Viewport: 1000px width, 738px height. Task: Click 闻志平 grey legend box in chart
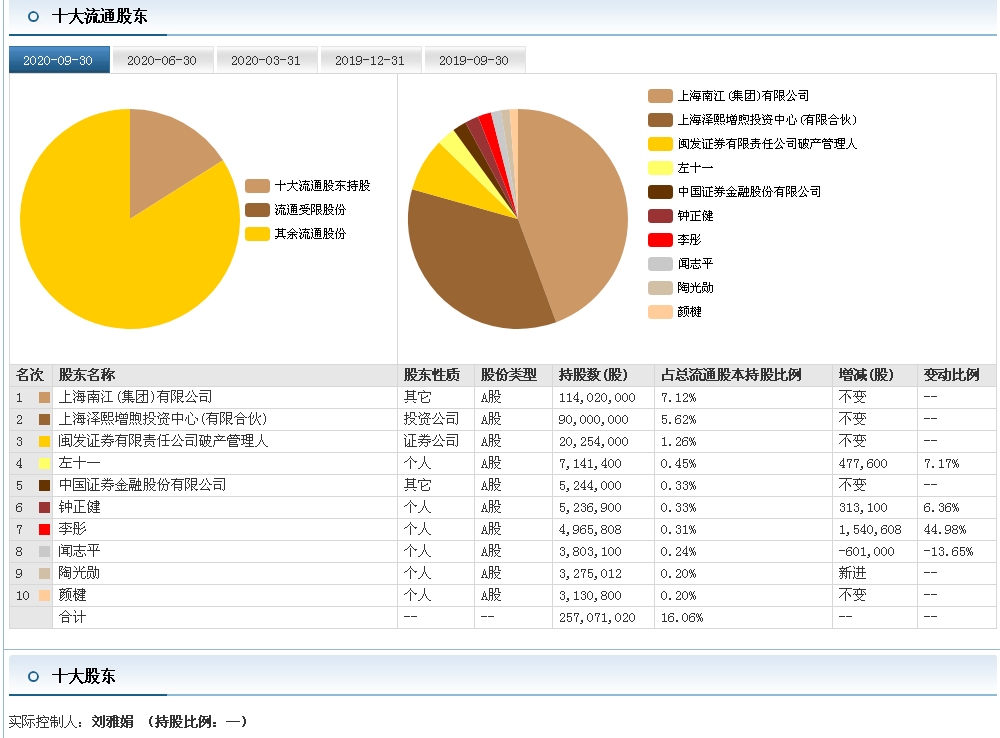(660, 263)
